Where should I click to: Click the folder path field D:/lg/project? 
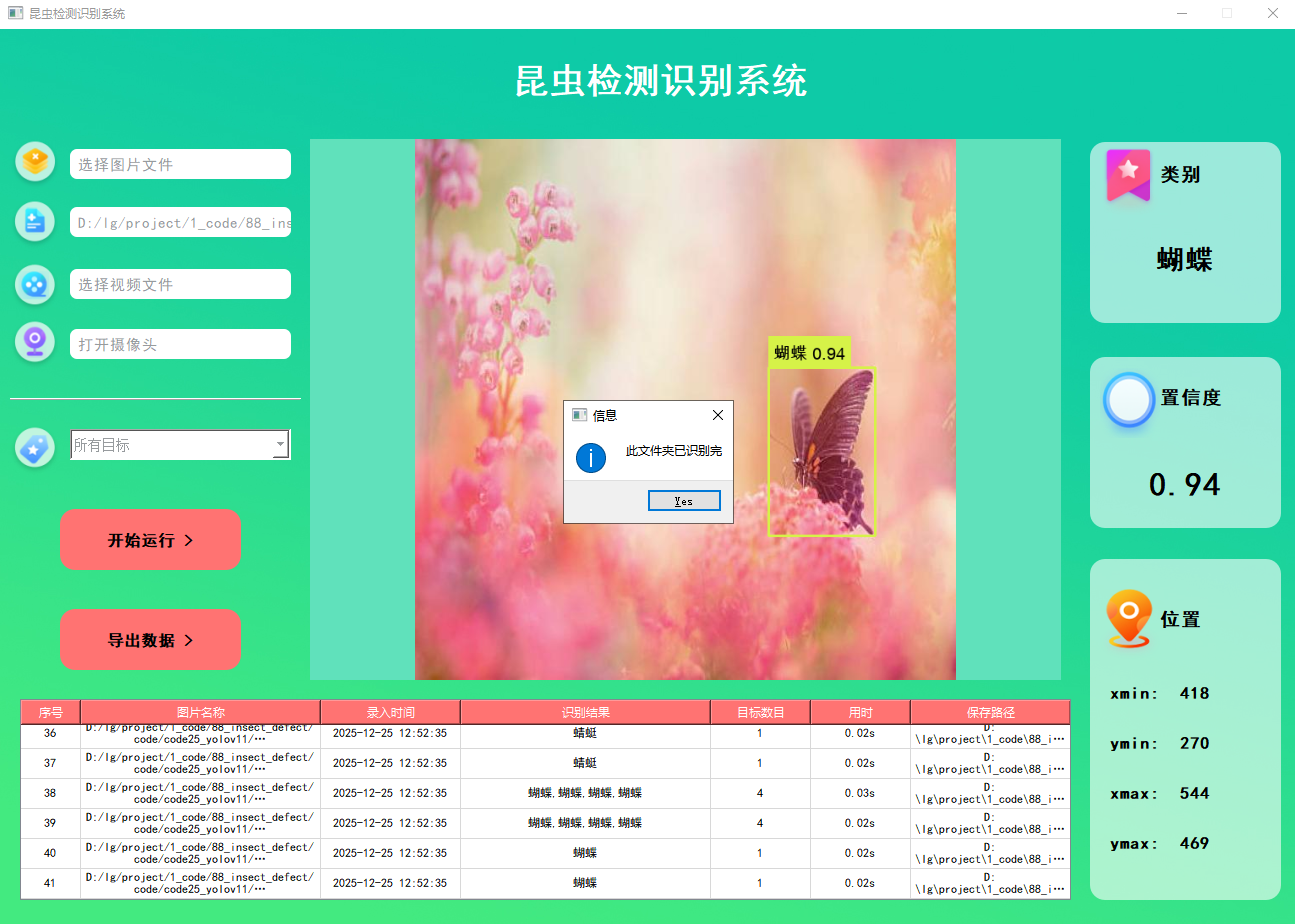tap(180, 222)
